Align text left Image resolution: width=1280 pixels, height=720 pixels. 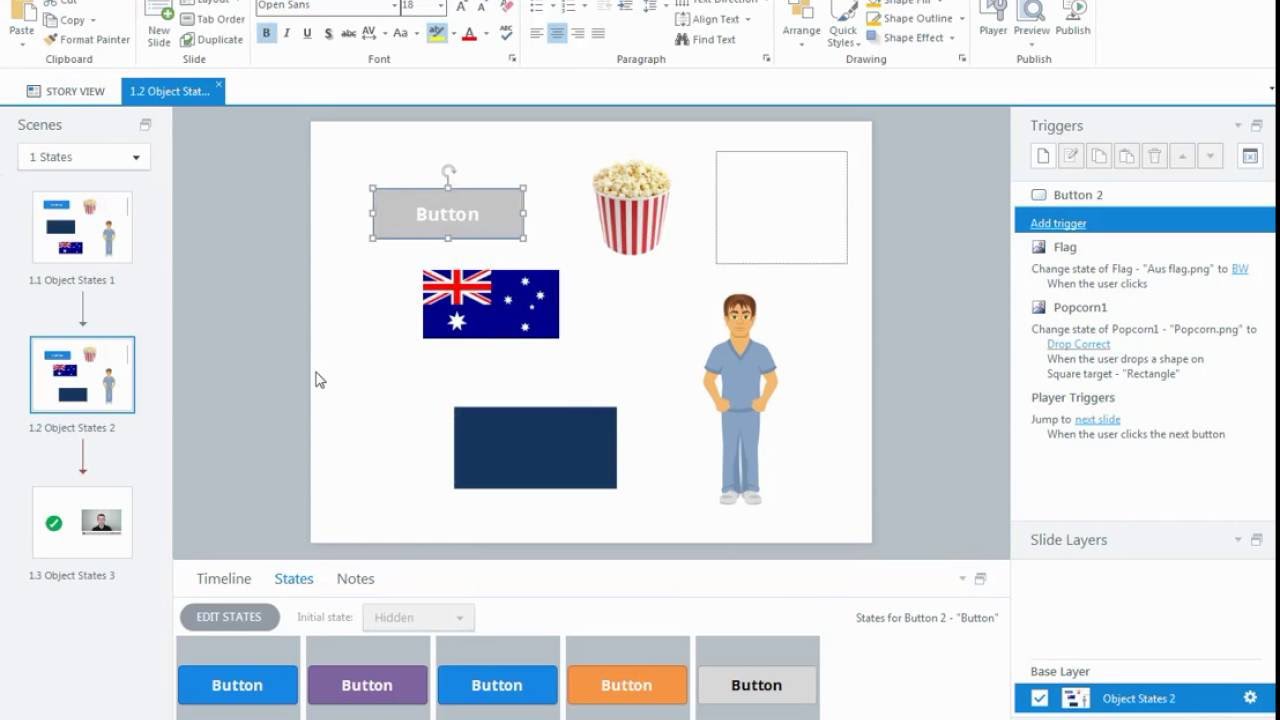coord(537,33)
